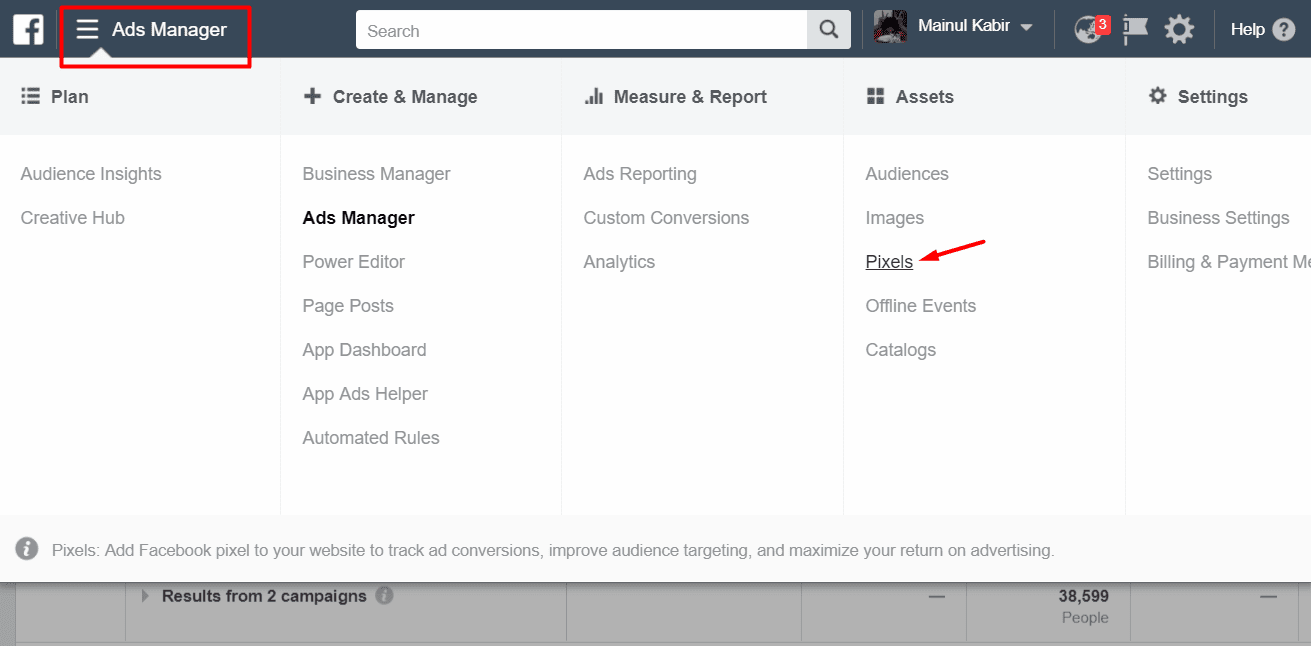Click the Ads Manager title text
Image resolution: width=1311 pixels, height=646 pixels.
pyautogui.click(x=169, y=30)
